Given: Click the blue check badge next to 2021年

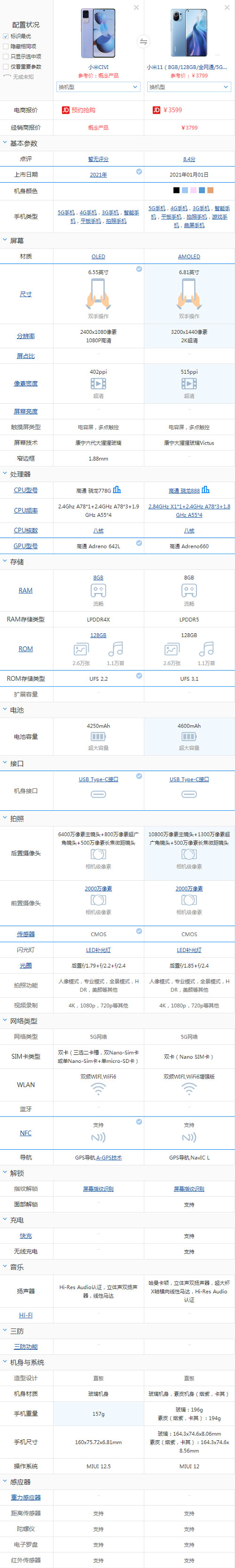Looking at the screenshot, I should tap(139, 172).
